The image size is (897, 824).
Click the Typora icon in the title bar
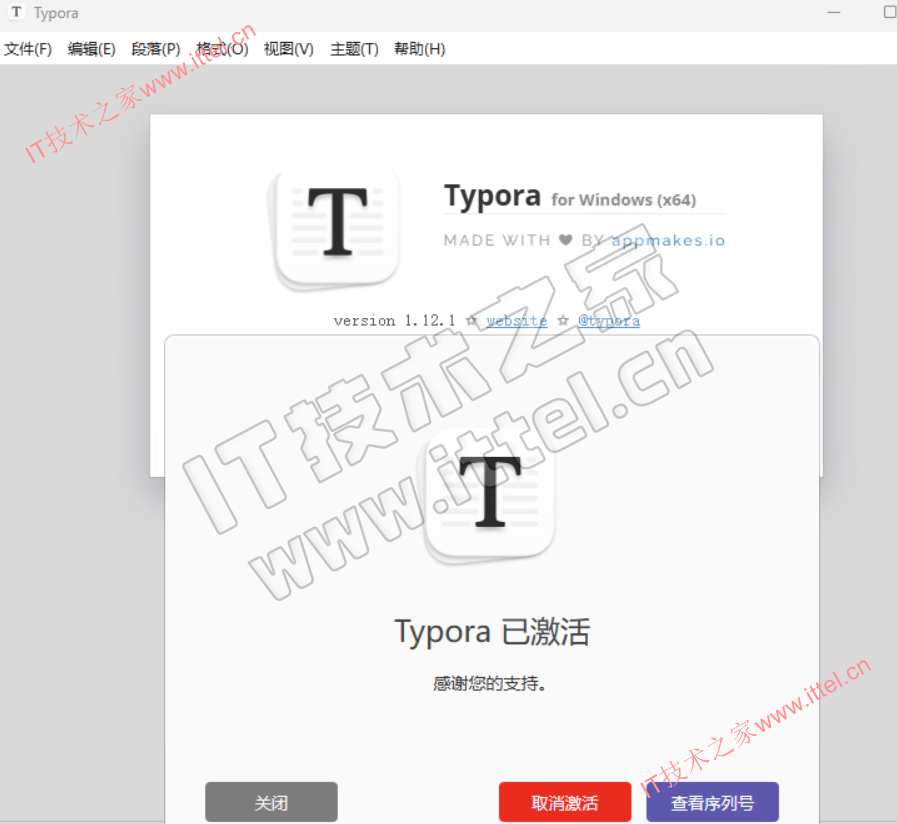point(16,13)
